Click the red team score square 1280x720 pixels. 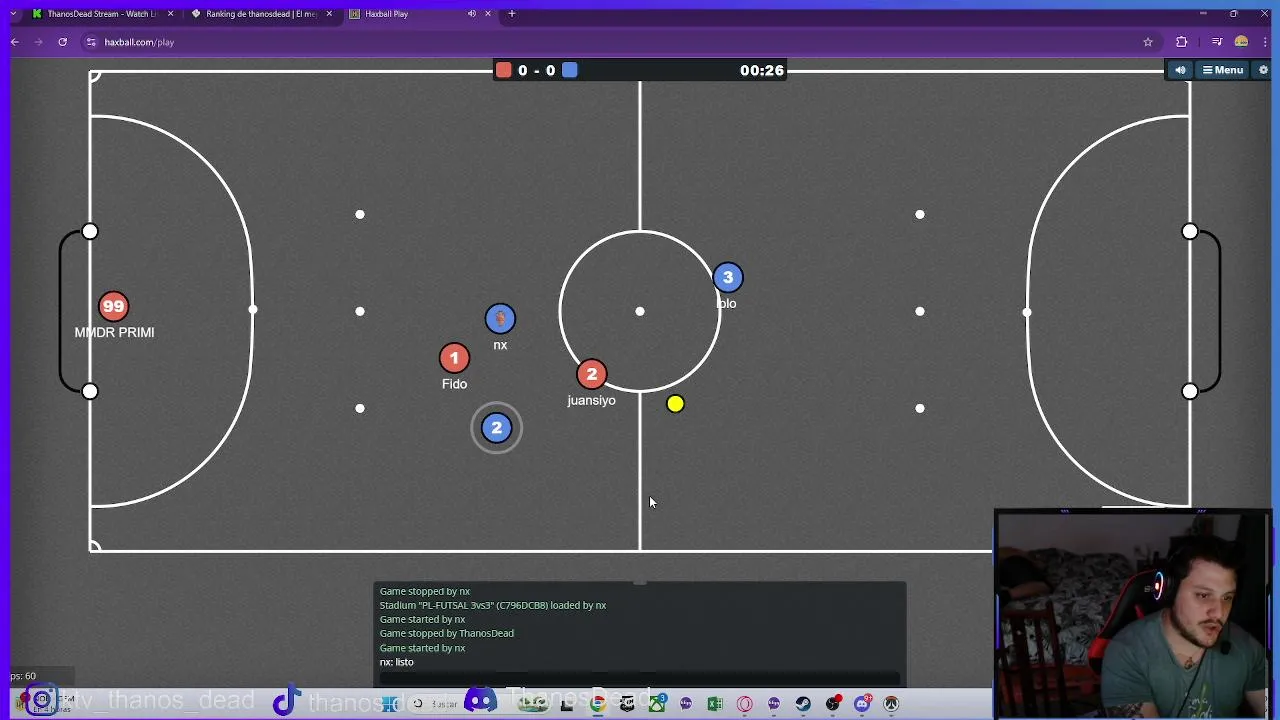(x=504, y=70)
